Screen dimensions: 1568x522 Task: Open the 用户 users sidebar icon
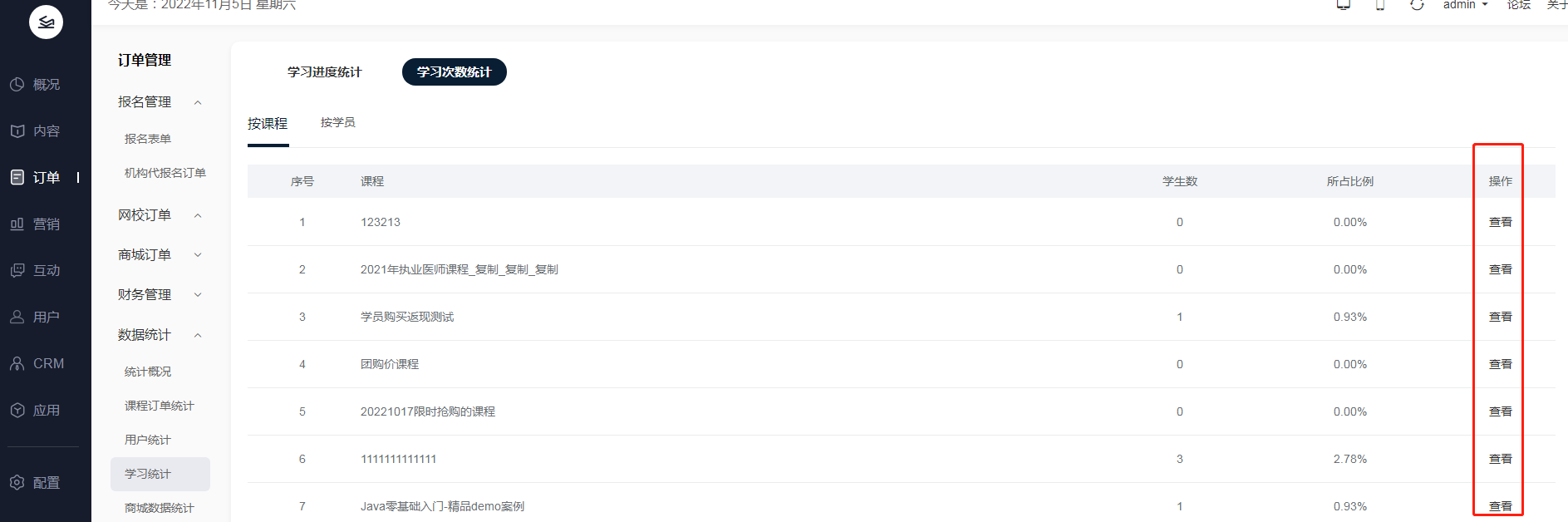(x=17, y=318)
